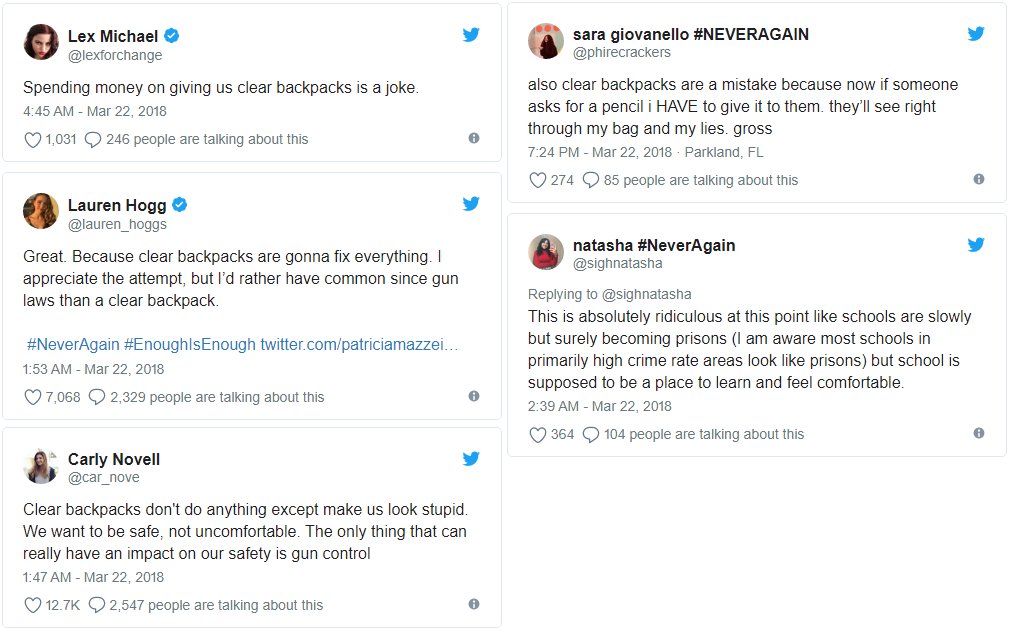
Task: Open info icon on Lauren Hogg's tweet
Action: pyautogui.click(x=473, y=396)
